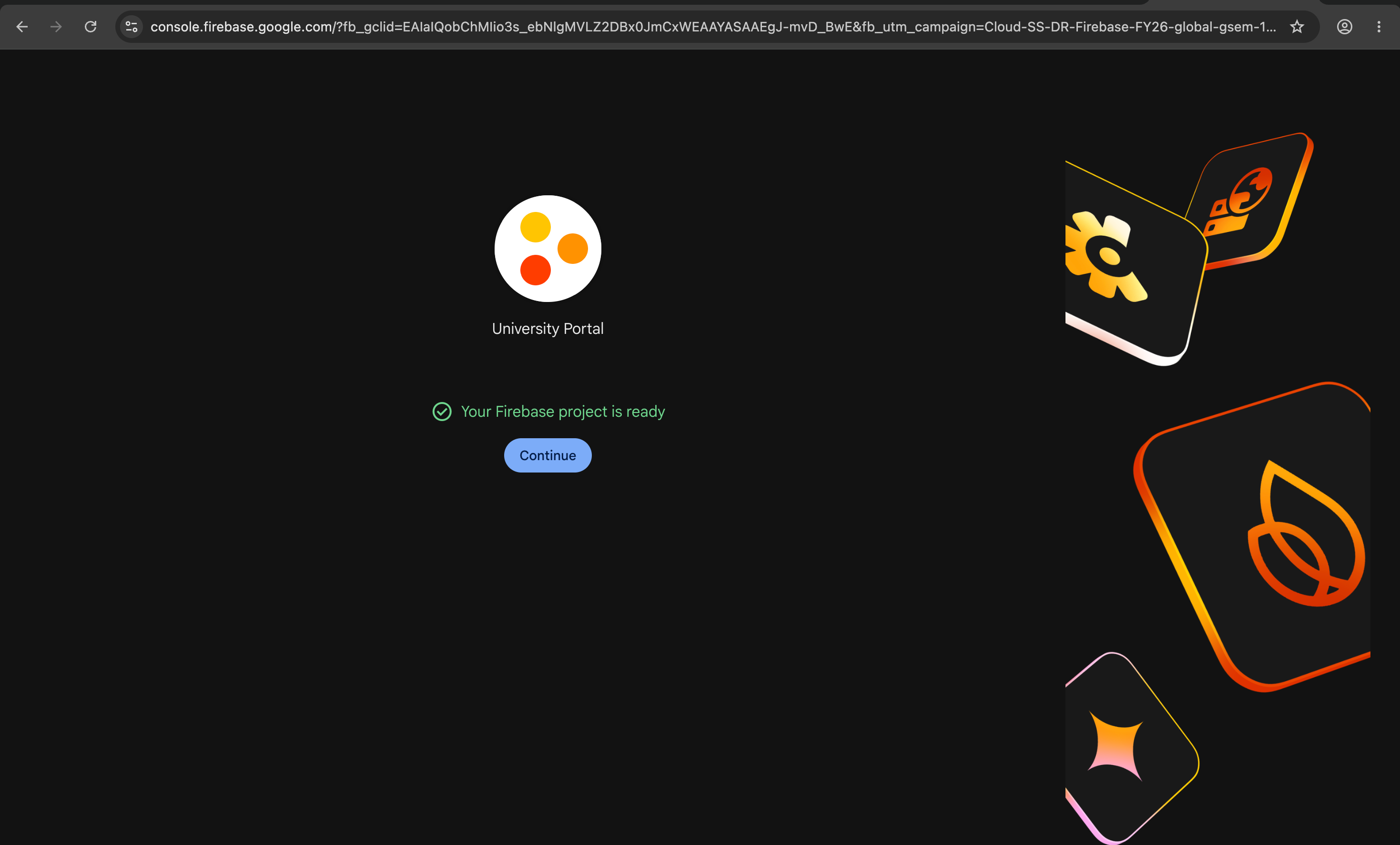This screenshot has height=845, width=1400.
Task: Open the browser profile icon
Action: 1344,27
